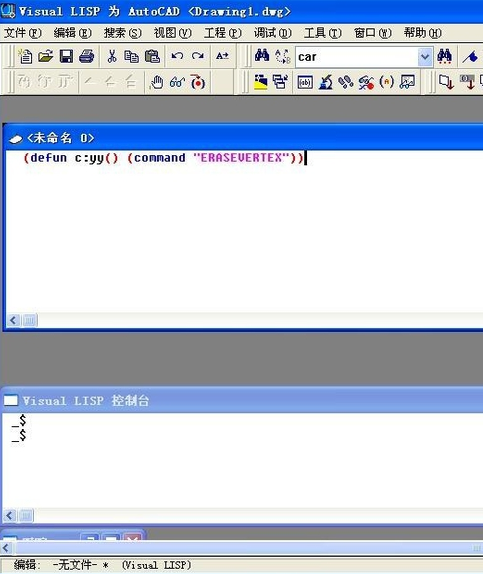Image resolution: width=483 pixels, height=574 pixels.
Task: Add watch using the glasses icon
Action: tap(177, 82)
